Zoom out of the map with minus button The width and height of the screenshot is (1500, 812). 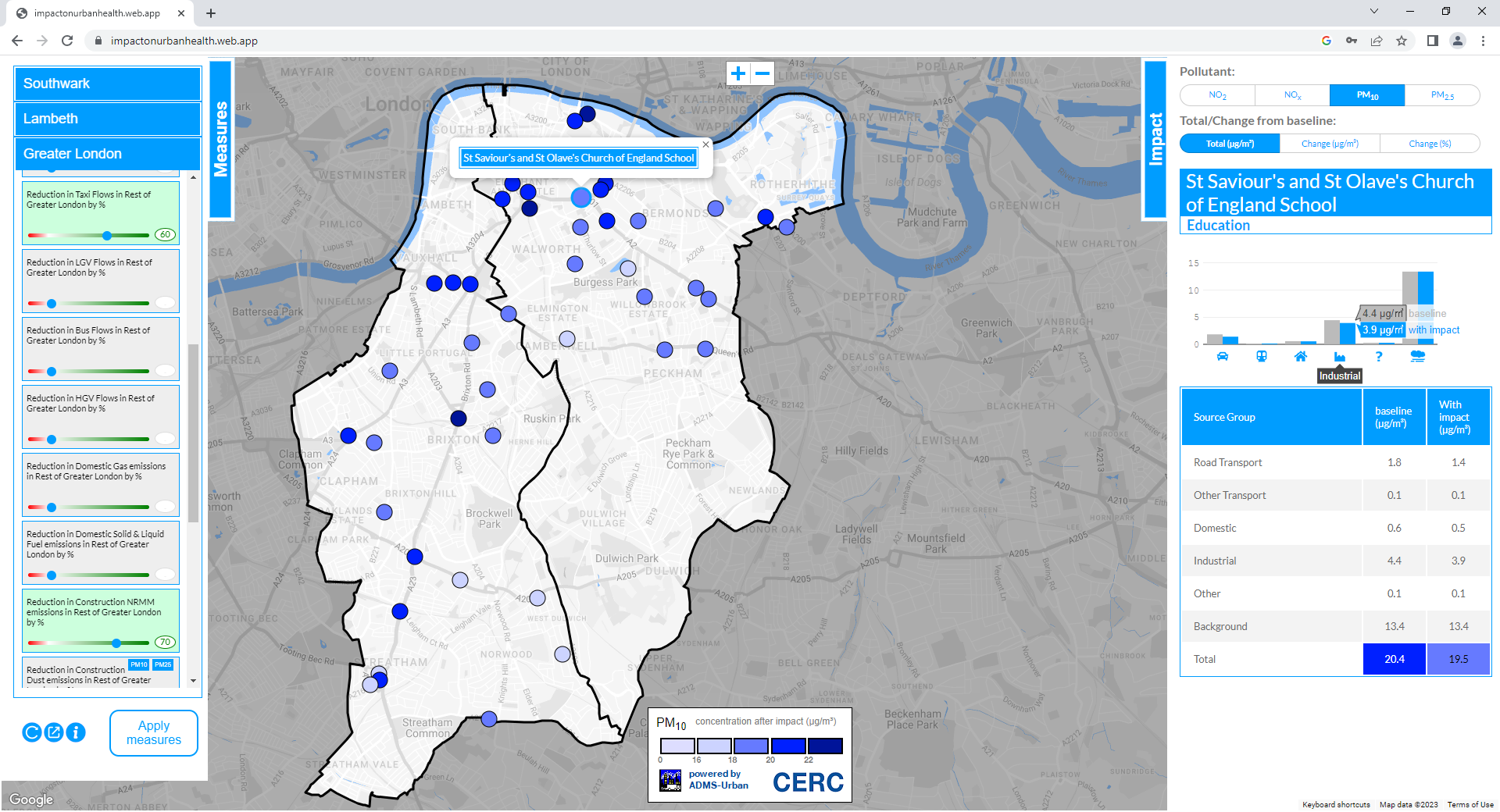(762, 73)
